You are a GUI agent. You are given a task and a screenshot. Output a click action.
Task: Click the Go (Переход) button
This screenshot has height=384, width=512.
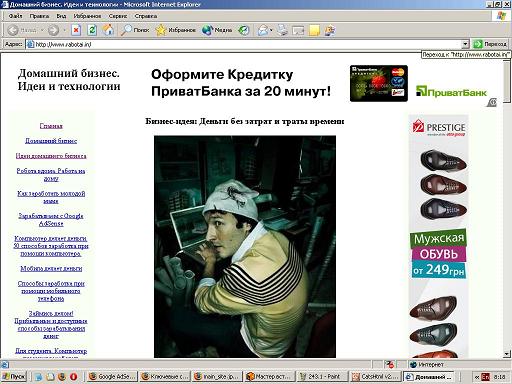(x=490, y=44)
